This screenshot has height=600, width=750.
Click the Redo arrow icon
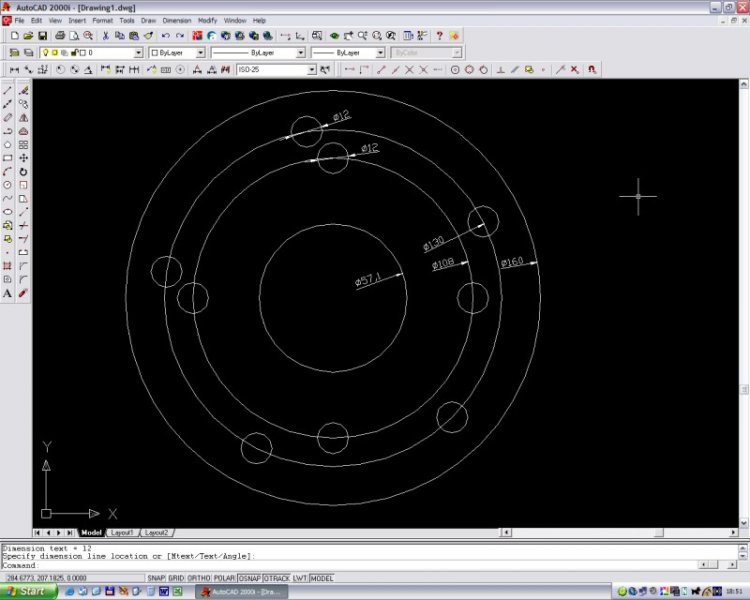pos(180,35)
